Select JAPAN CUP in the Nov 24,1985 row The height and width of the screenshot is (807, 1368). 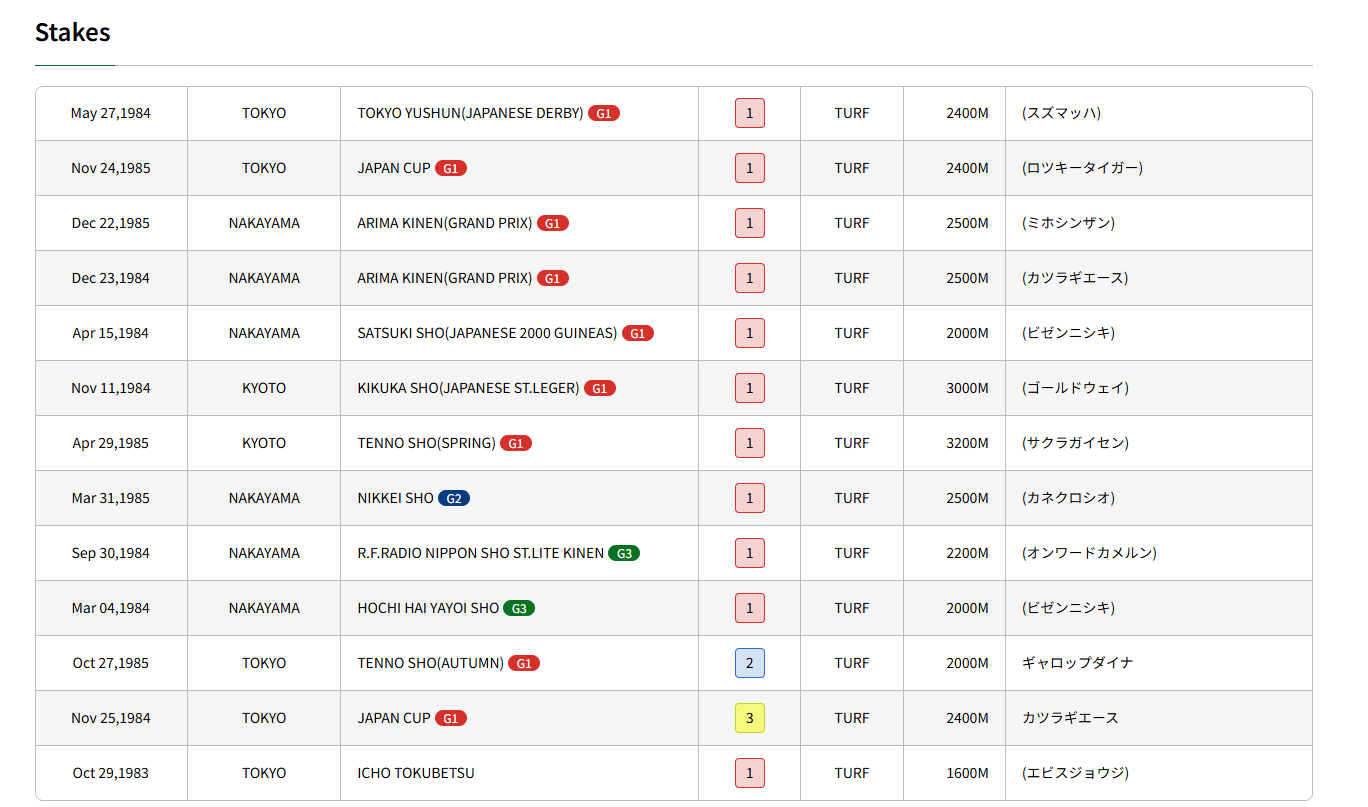pyautogui.click(x=394, y=168)
